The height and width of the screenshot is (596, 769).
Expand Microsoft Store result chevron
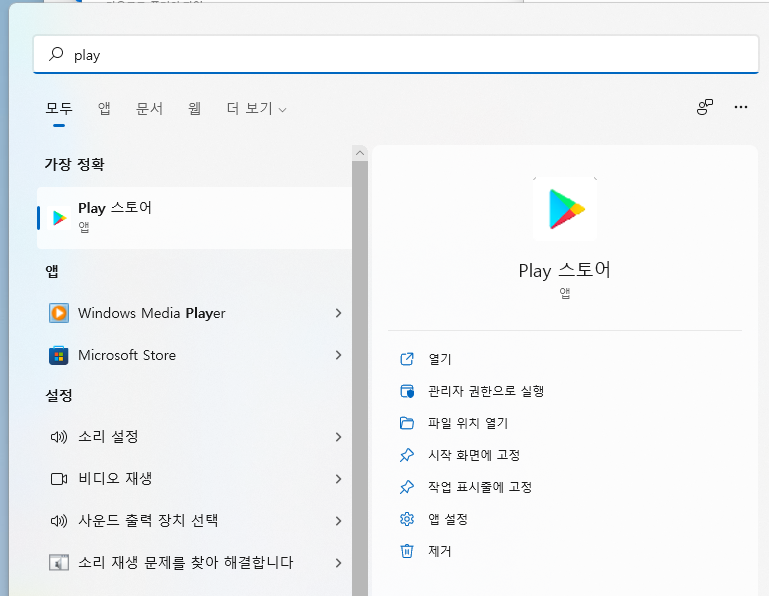pyautogui.click(x=338, y=355)
